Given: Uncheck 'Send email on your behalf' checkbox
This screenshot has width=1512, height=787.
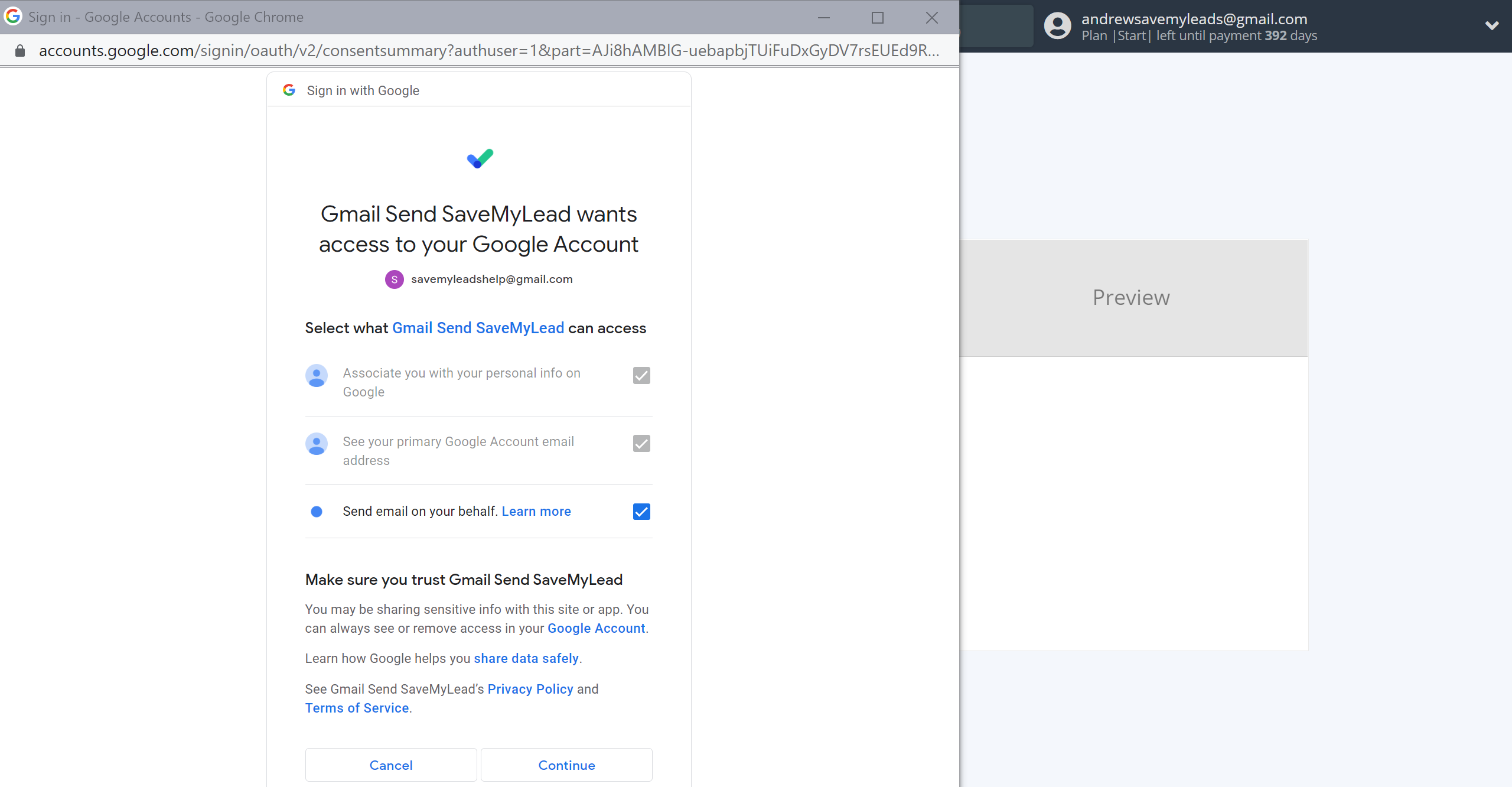Looking at the screenshot, I should pyautogui.click(x=641, y=512).
